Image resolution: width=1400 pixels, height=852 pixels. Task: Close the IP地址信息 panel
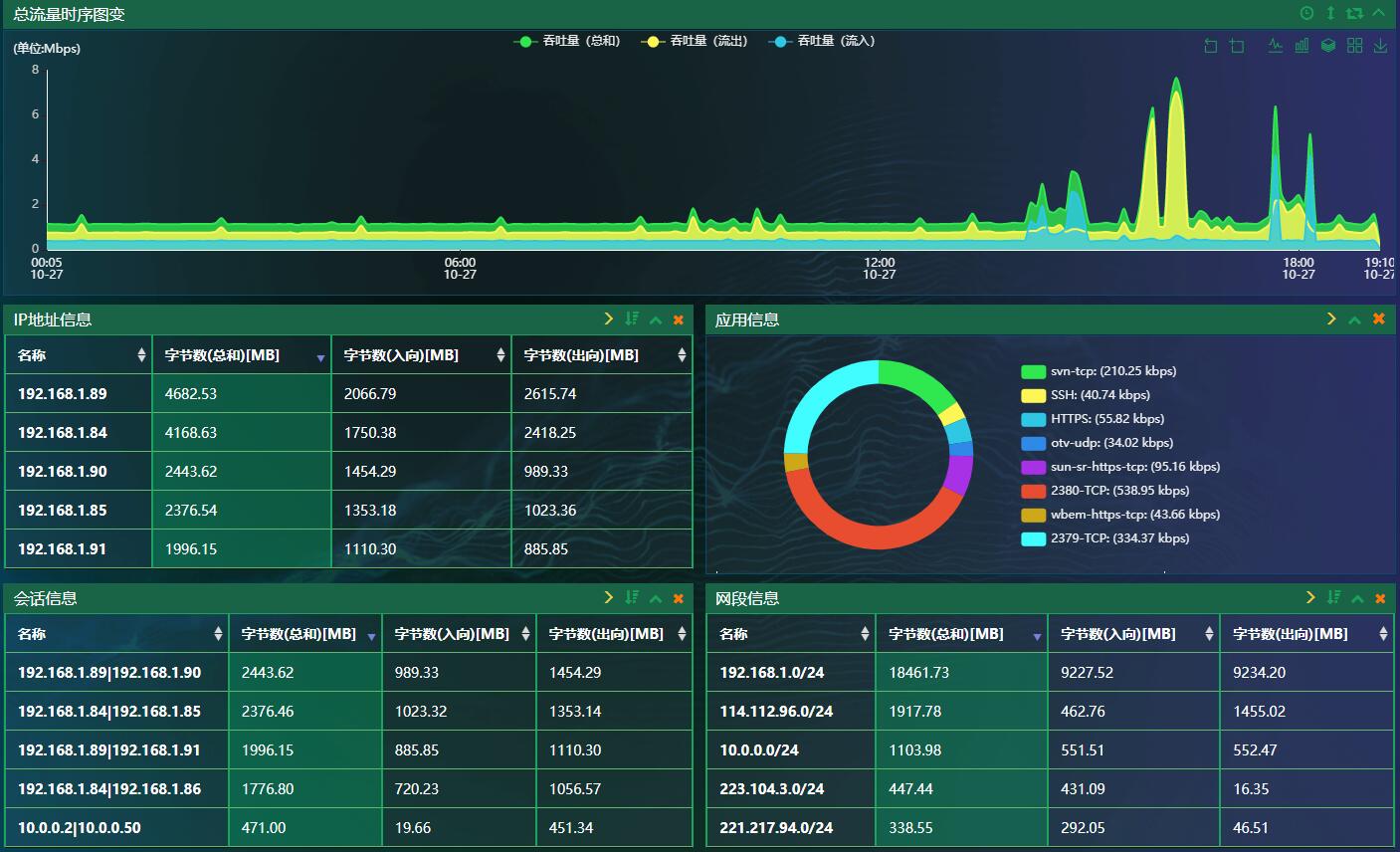tap(679, 319)
